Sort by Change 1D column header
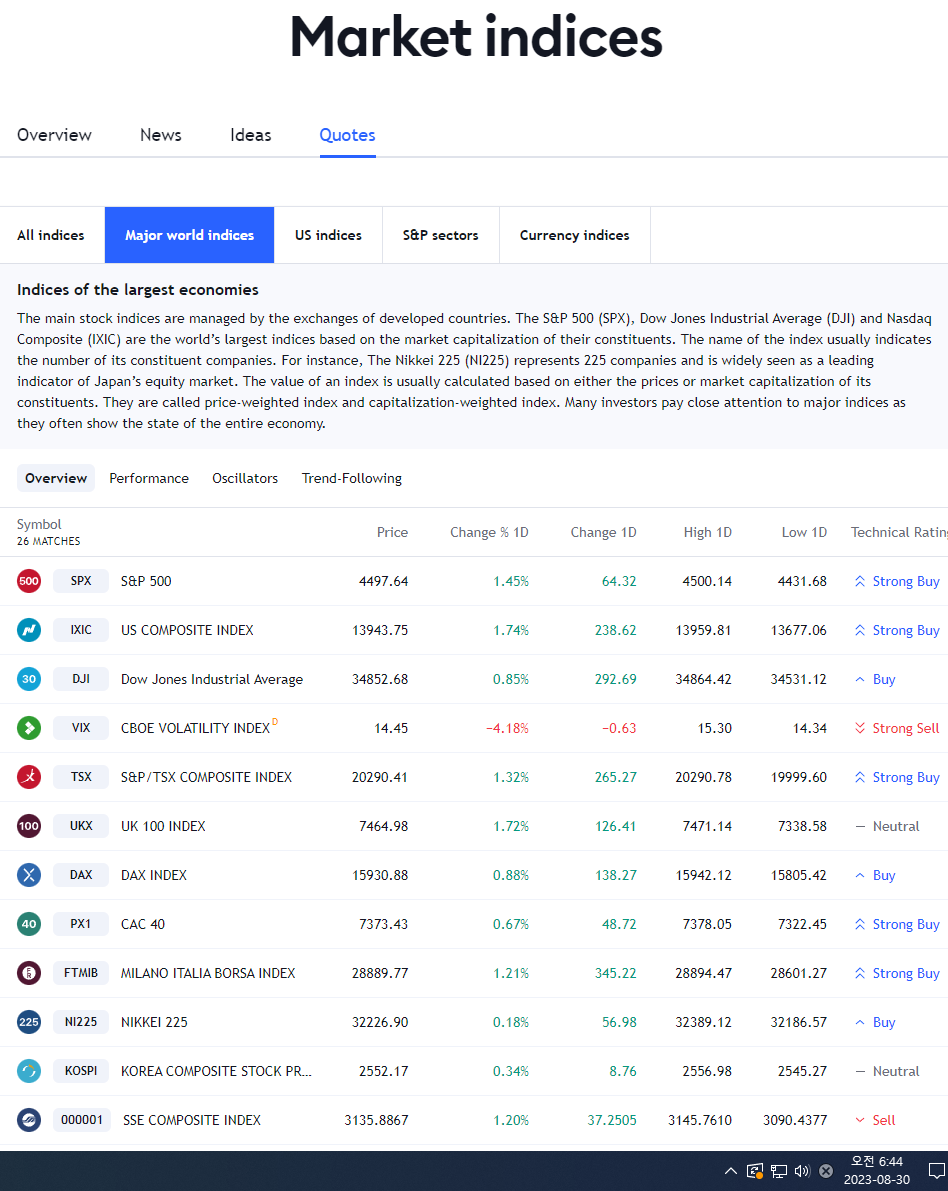The image size is (948, 1191). 603,532
